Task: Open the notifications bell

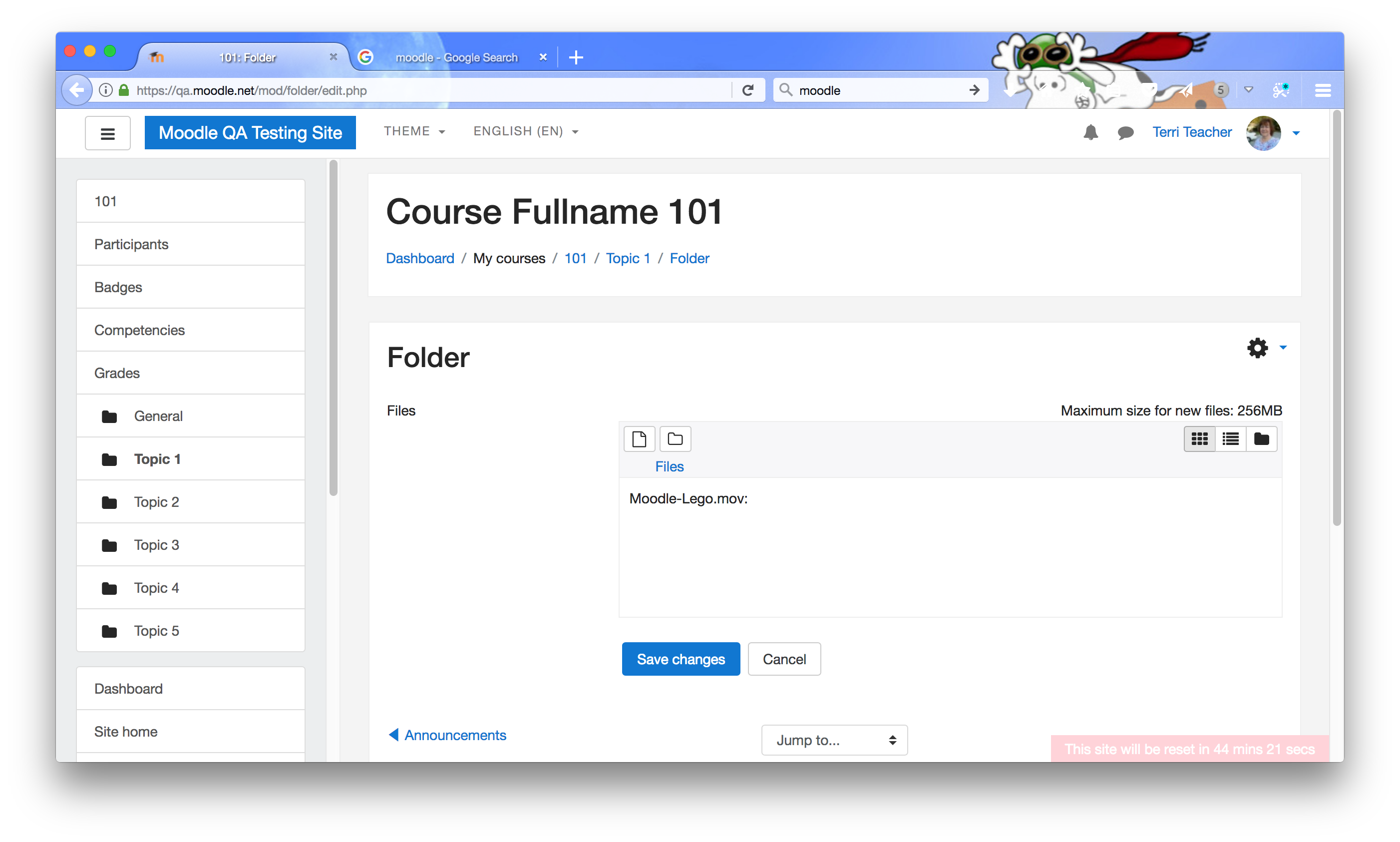Action: pos(1090,133)
